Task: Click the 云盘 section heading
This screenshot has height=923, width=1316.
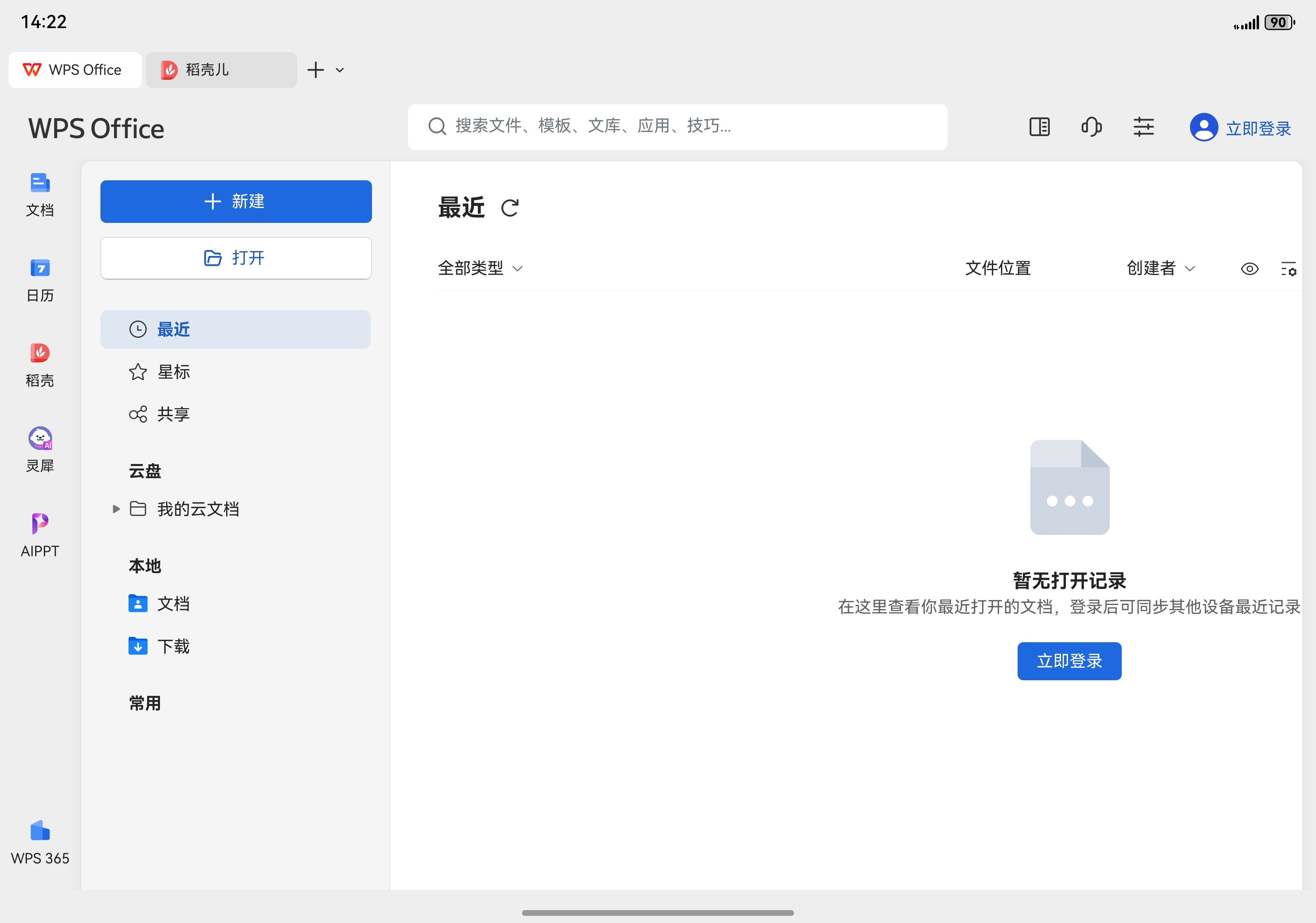Action: [x=145, y=471]
